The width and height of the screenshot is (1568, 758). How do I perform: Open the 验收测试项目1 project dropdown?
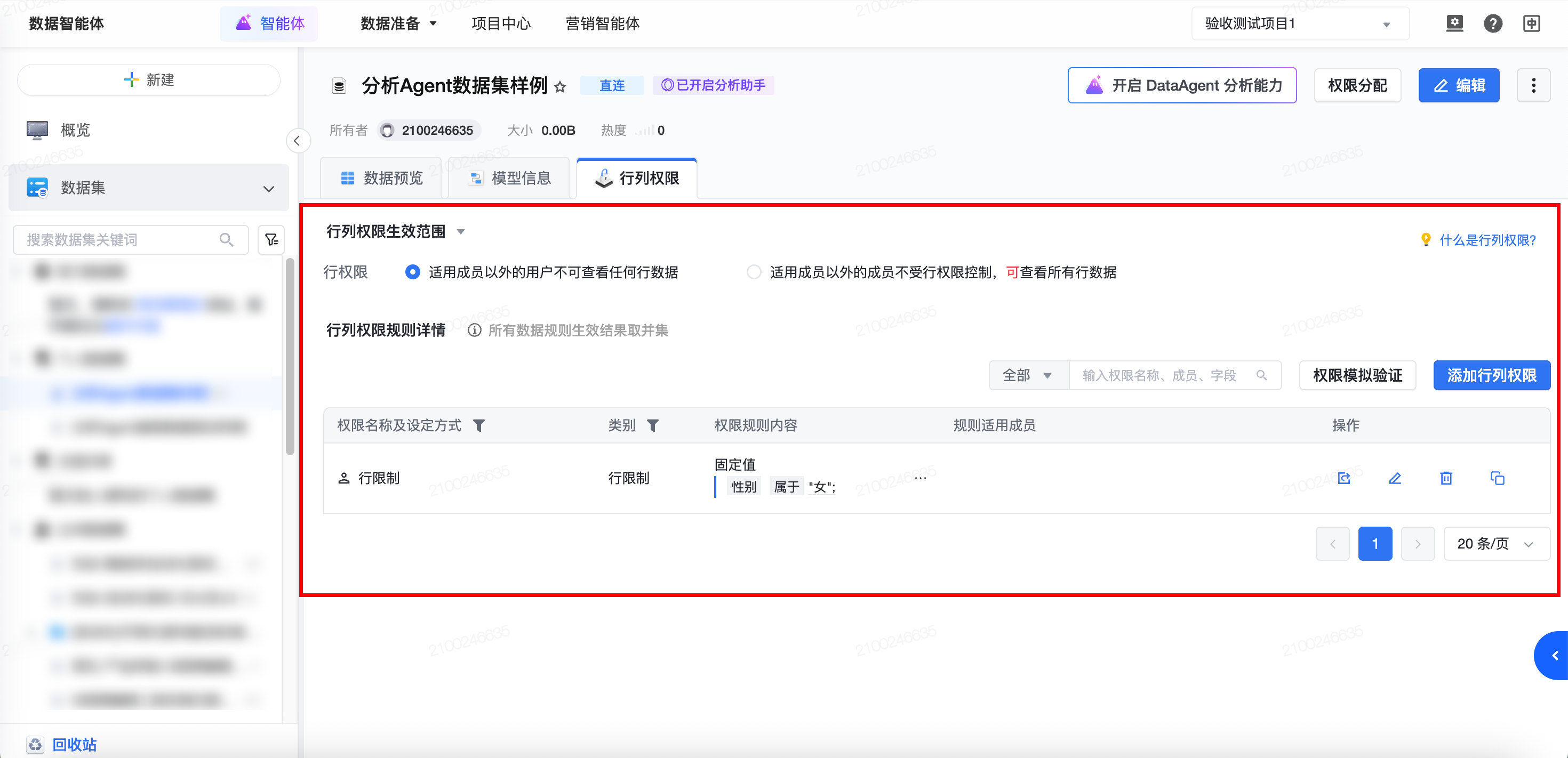(x=1300, y=24)
